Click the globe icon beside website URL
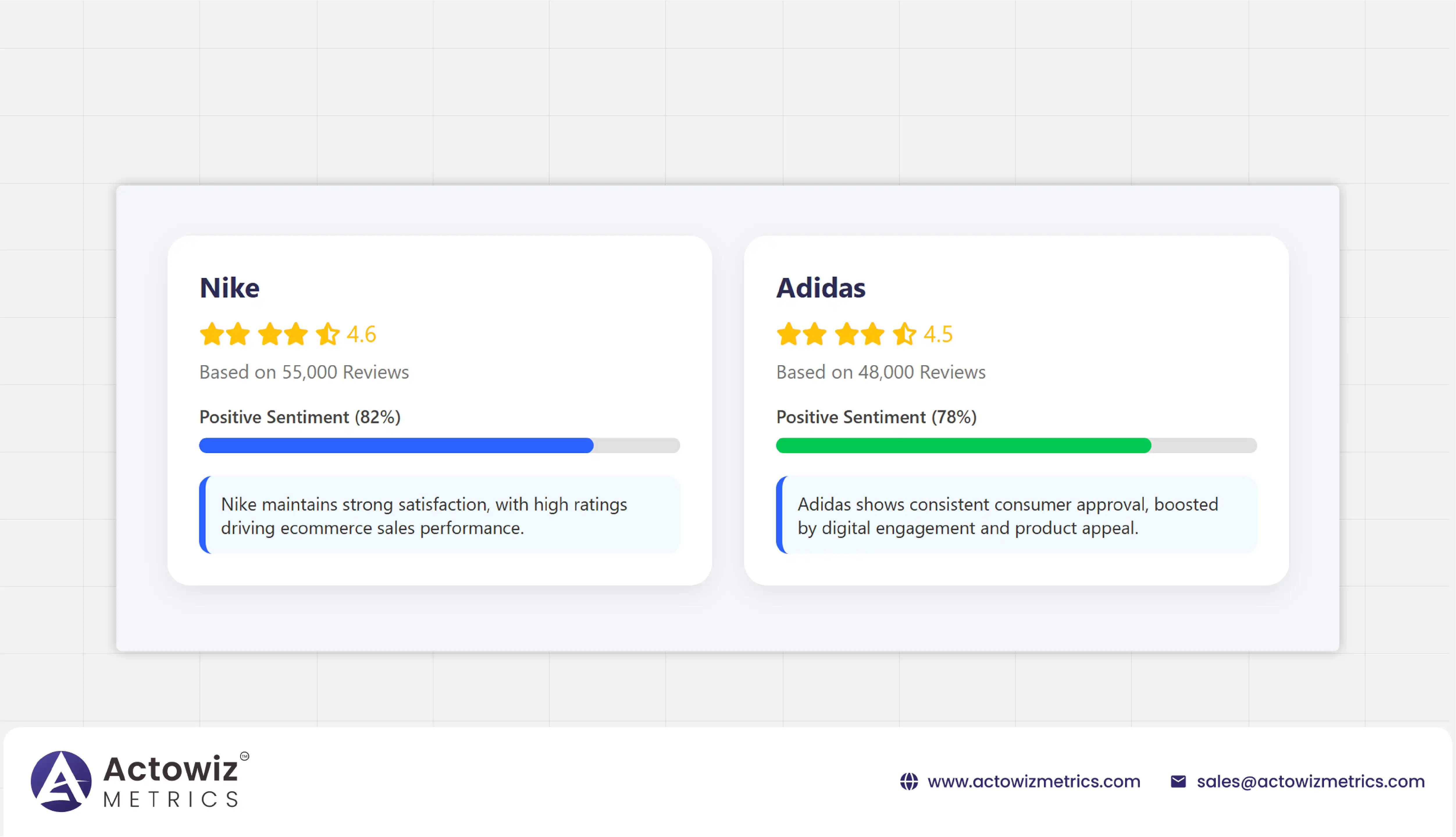Image resolution: width=1456 pixels, height=837 pixels. 909,781
